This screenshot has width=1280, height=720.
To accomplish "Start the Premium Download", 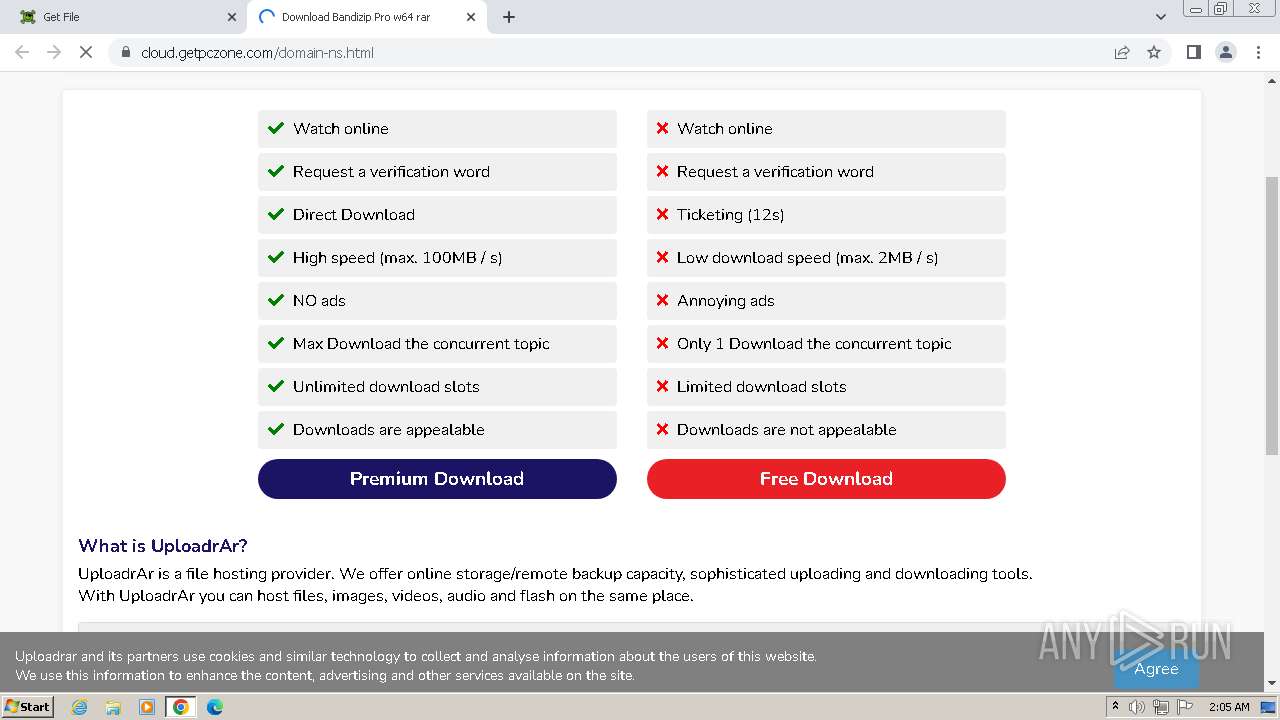I will click(x=437, y=479).
